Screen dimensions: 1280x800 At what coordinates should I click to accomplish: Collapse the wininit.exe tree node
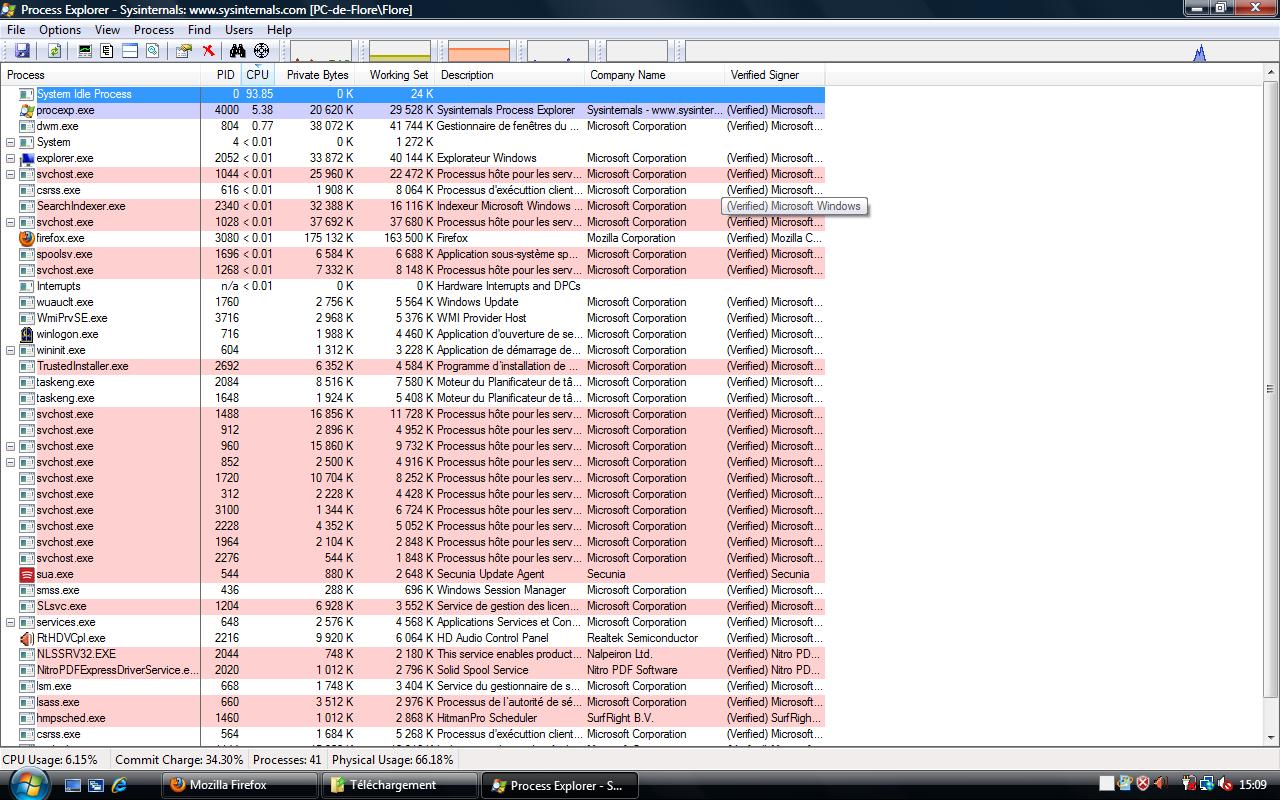point(11,350)
